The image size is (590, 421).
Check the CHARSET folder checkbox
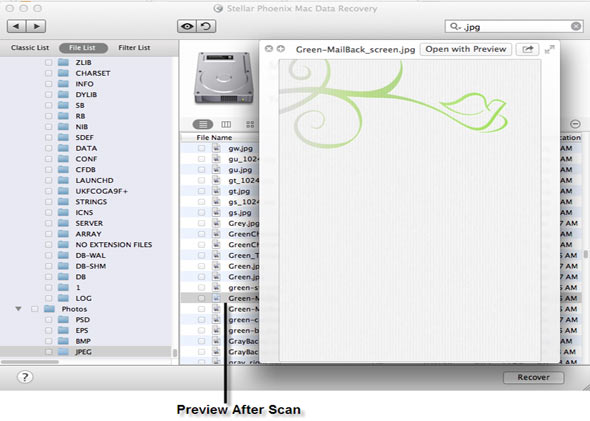point(49,73)
